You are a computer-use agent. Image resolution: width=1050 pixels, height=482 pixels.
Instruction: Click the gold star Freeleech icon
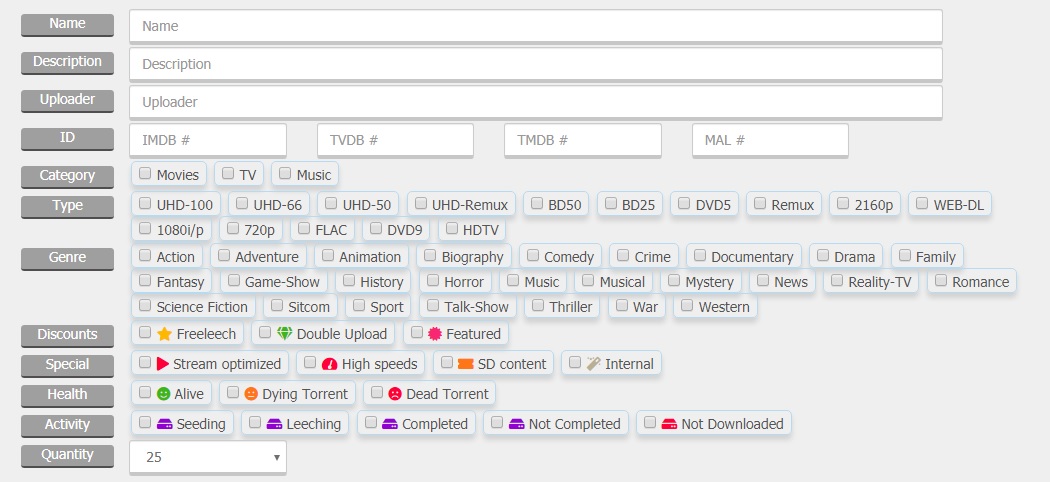165,334
